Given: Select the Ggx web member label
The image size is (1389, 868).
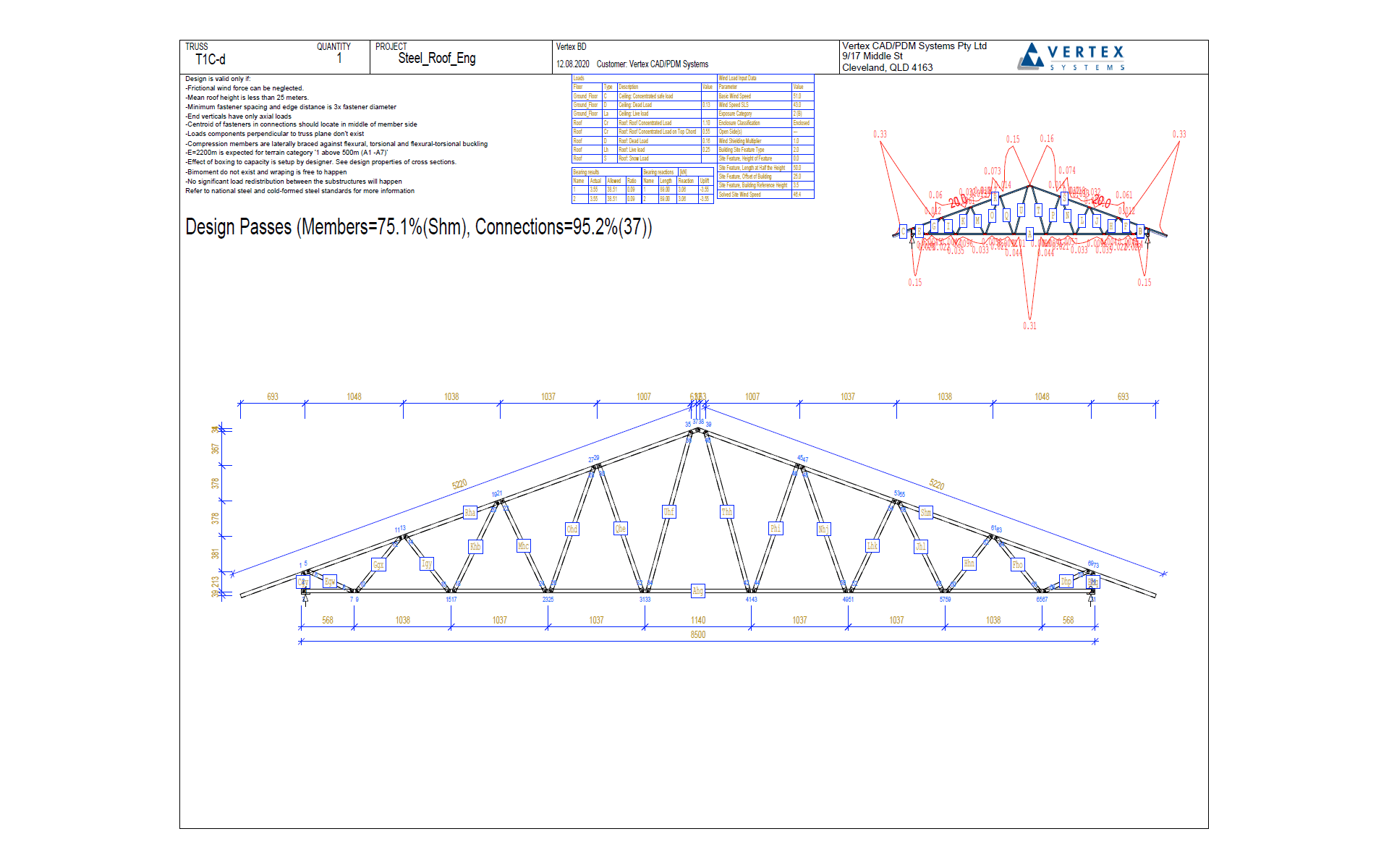Looking at the screenshot, I should click(x=378, y=565).
